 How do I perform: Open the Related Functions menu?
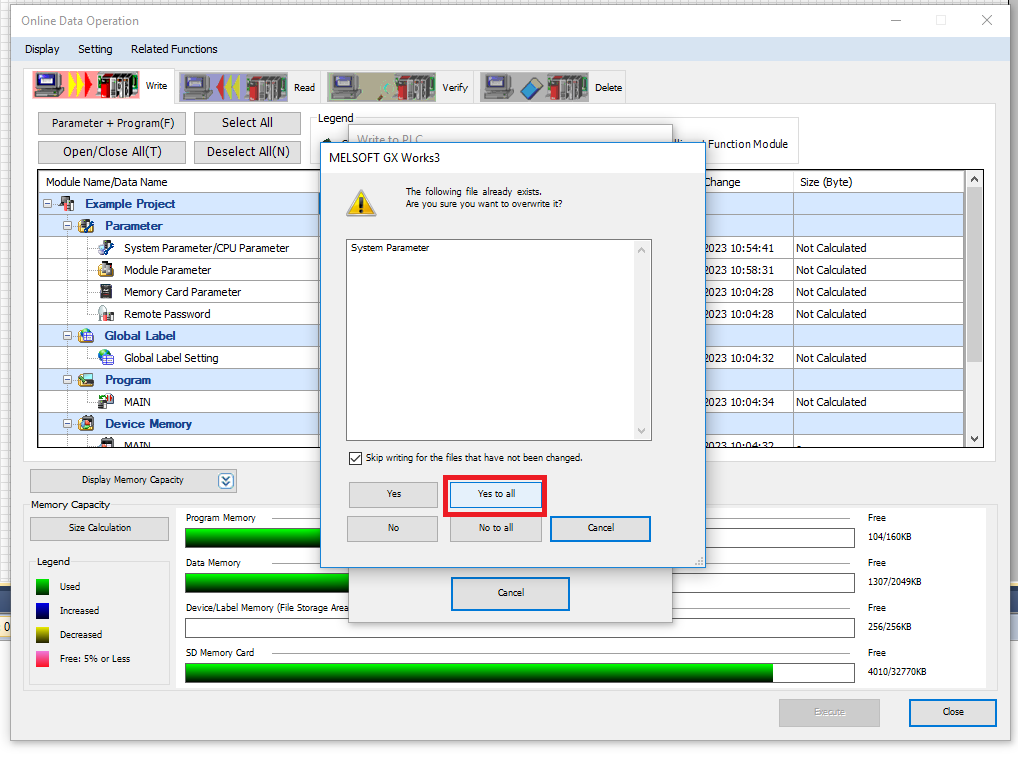pyautogui.click(x=174, y=49)
